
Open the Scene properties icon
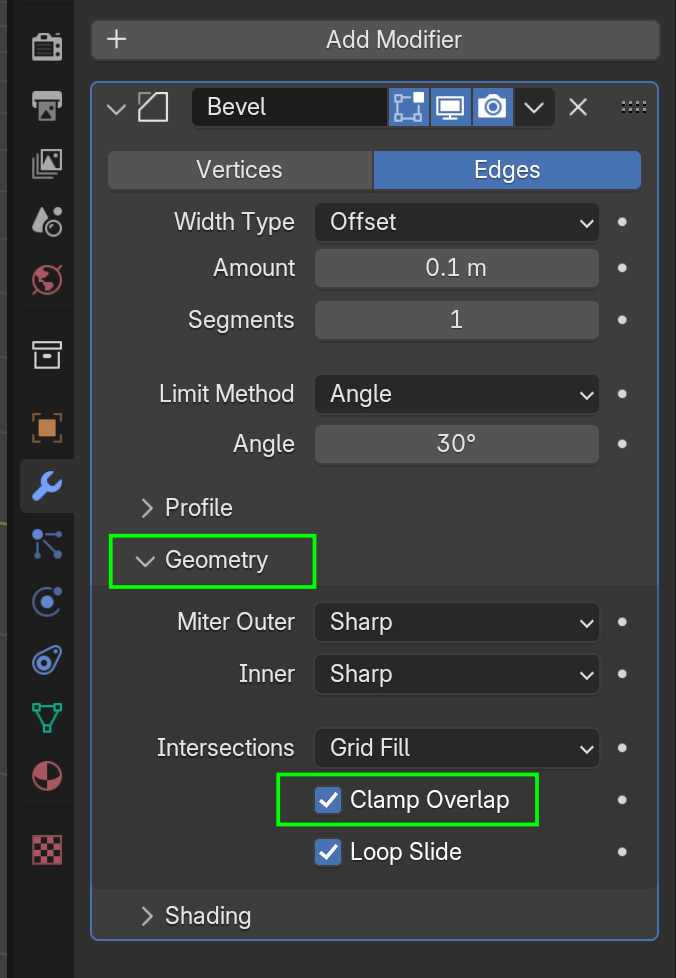point(46,221)
